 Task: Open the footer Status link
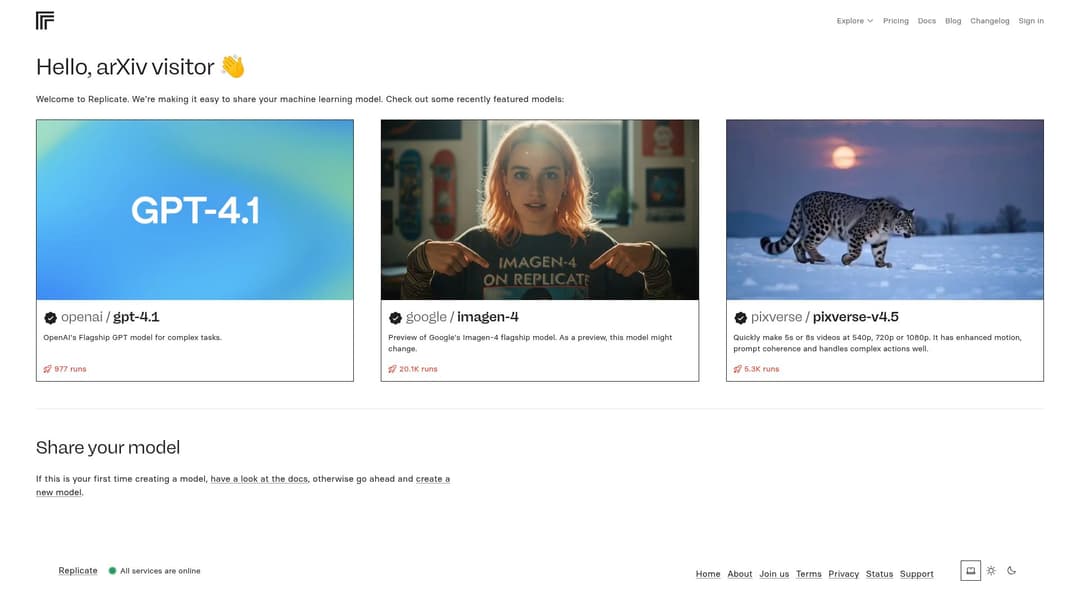coord(879,574)
